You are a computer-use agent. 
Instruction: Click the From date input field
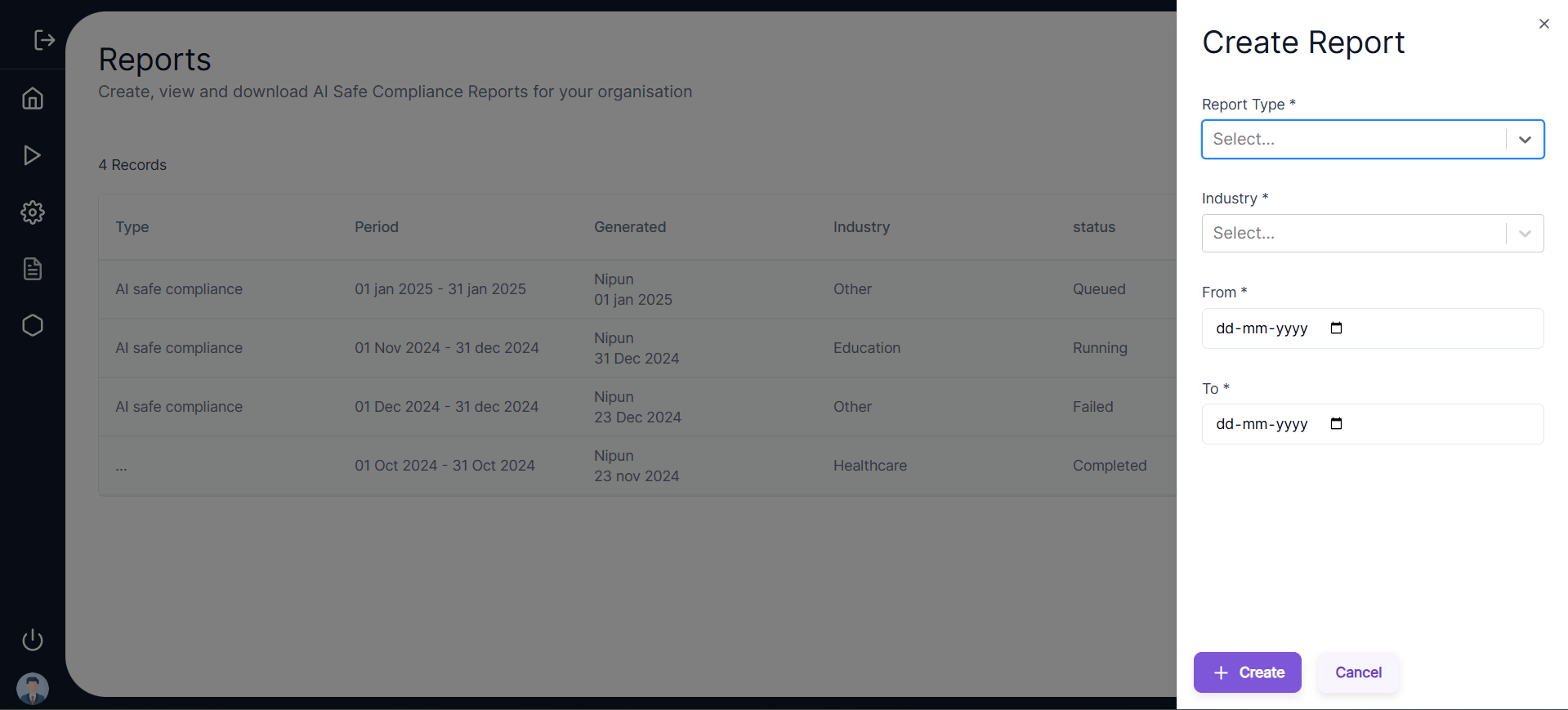pos(1261,328)
